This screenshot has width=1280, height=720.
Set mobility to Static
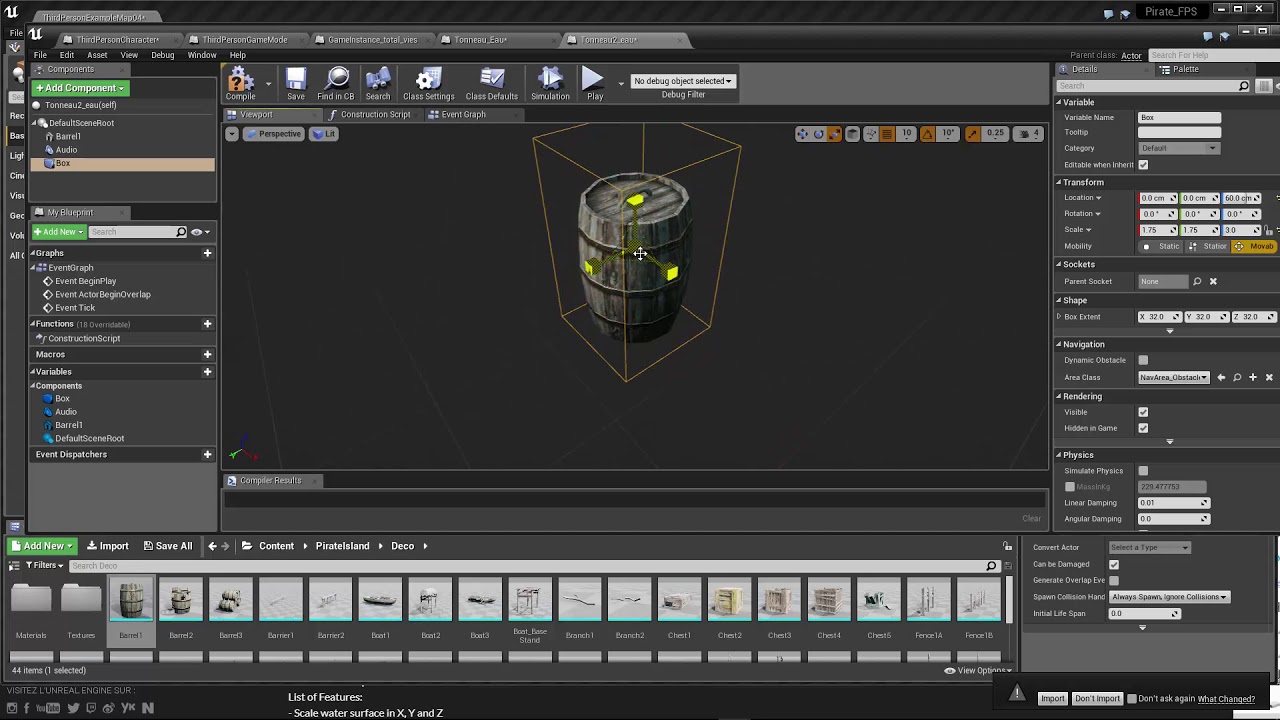1162,247
